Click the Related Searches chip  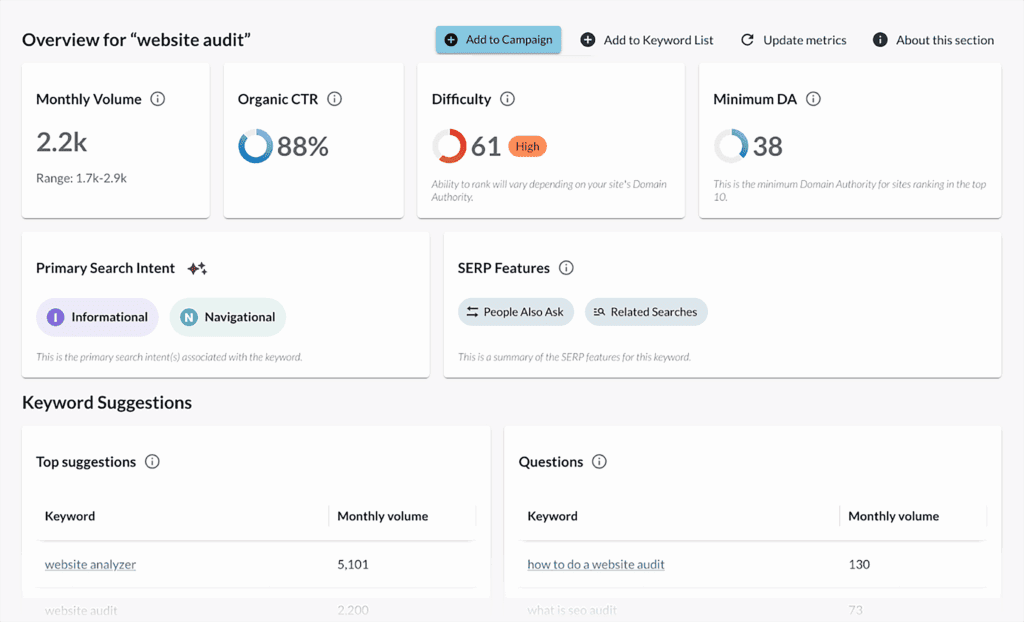(x=645, y=312)
